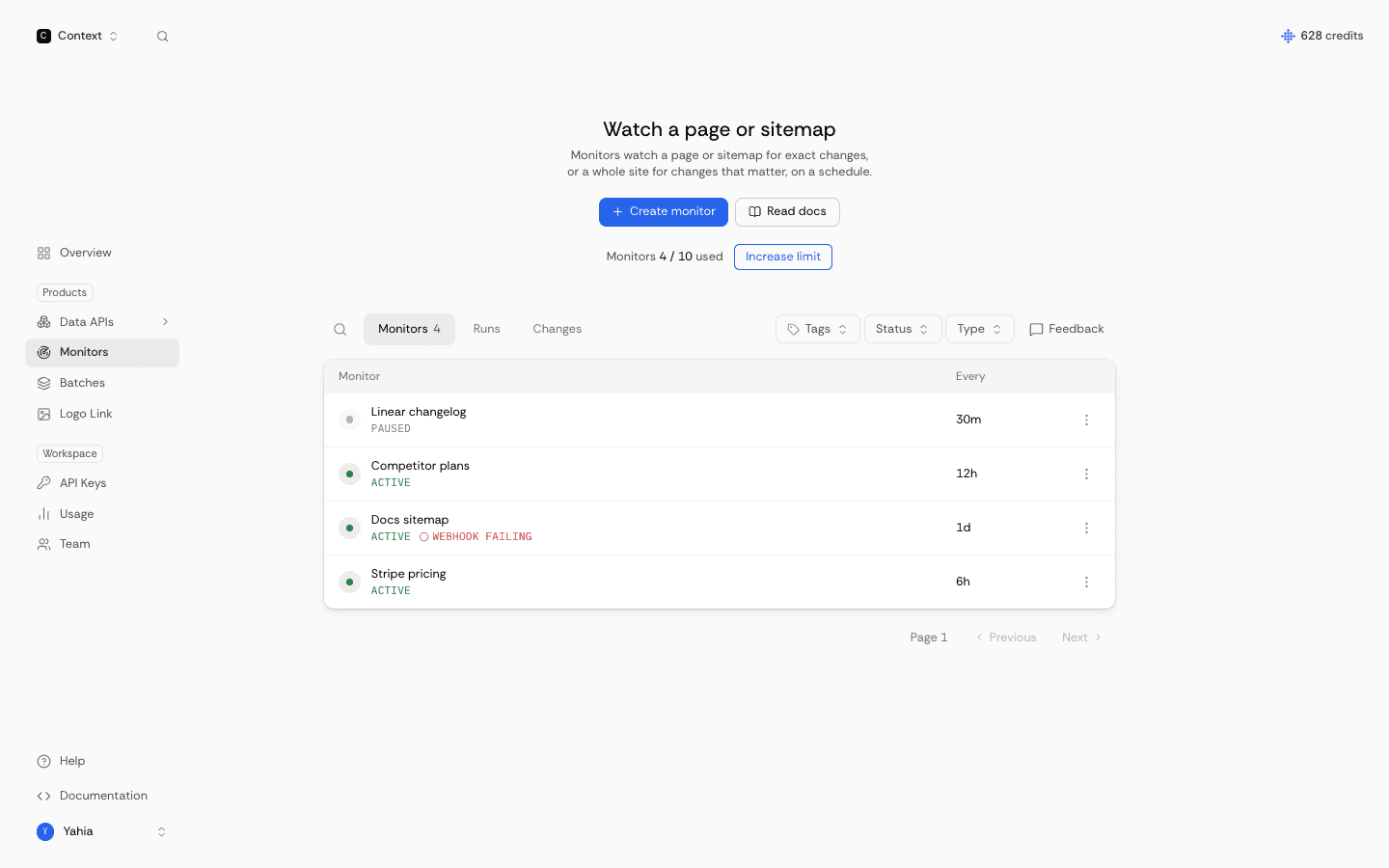Screen dimensions: 1389x868
Task: Click the Context logo icon
Action: tap(43, 36)
